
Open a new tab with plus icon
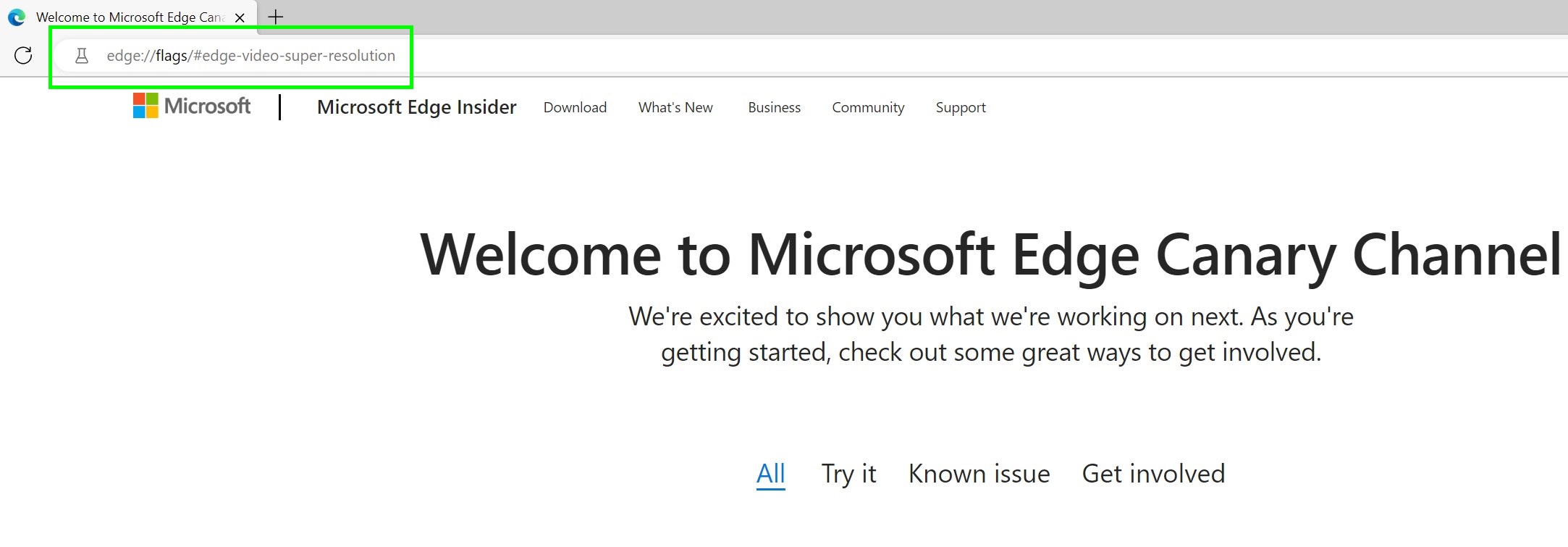pos(276,17)
